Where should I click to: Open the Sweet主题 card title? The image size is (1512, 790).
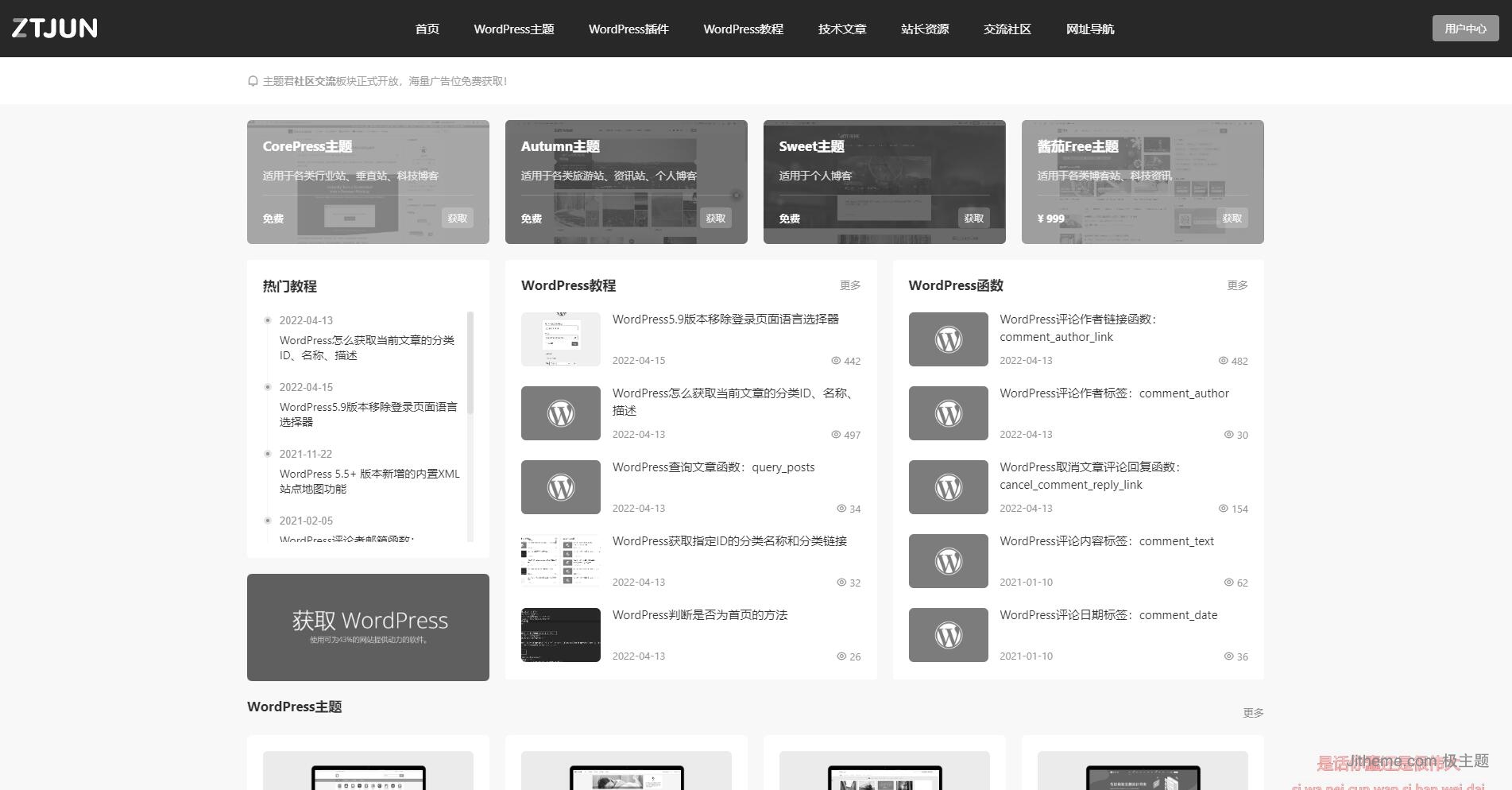pos(811,146)
